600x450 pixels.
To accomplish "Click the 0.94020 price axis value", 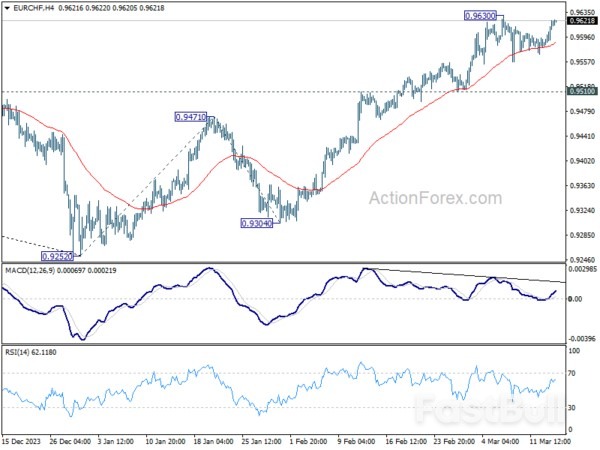I will coord(582,161).
